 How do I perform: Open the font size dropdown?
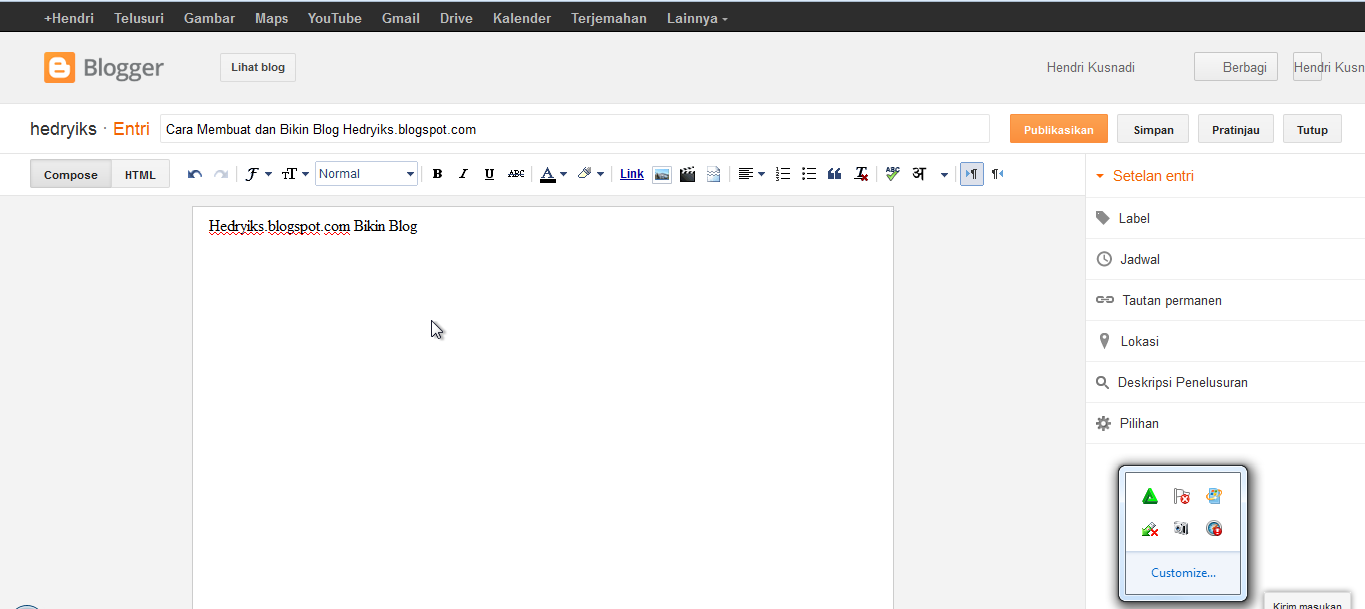(x=295, y=174)
